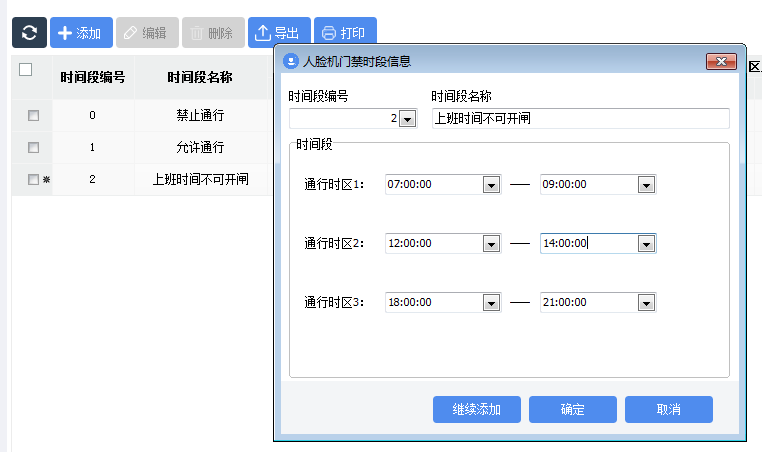The width and height of the screenshot is (762, 452).
Task: Click the 导出 export button
Action: [x=279, y=33]
